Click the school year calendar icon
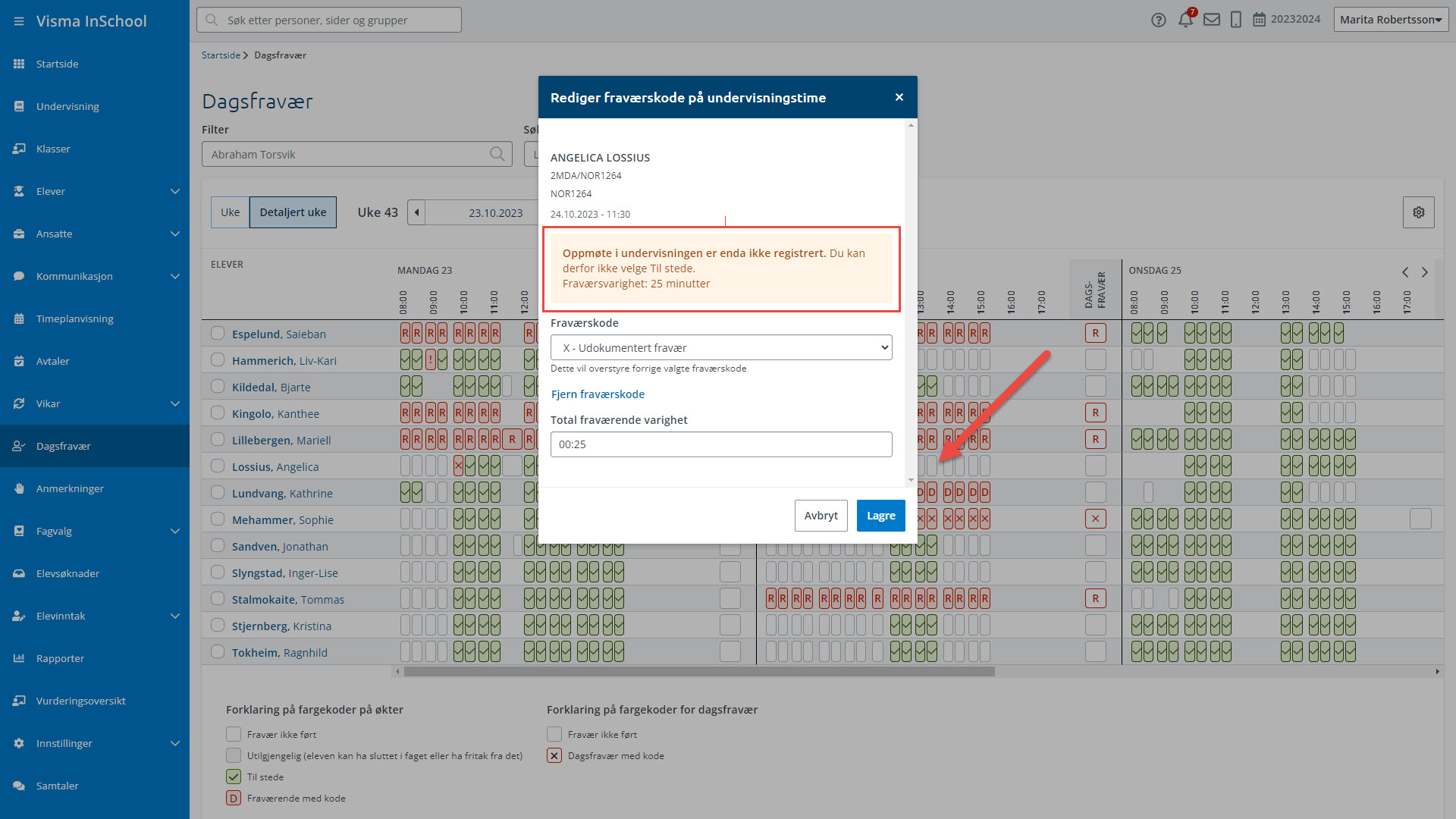1456x819 pixels. point(1259,20)
